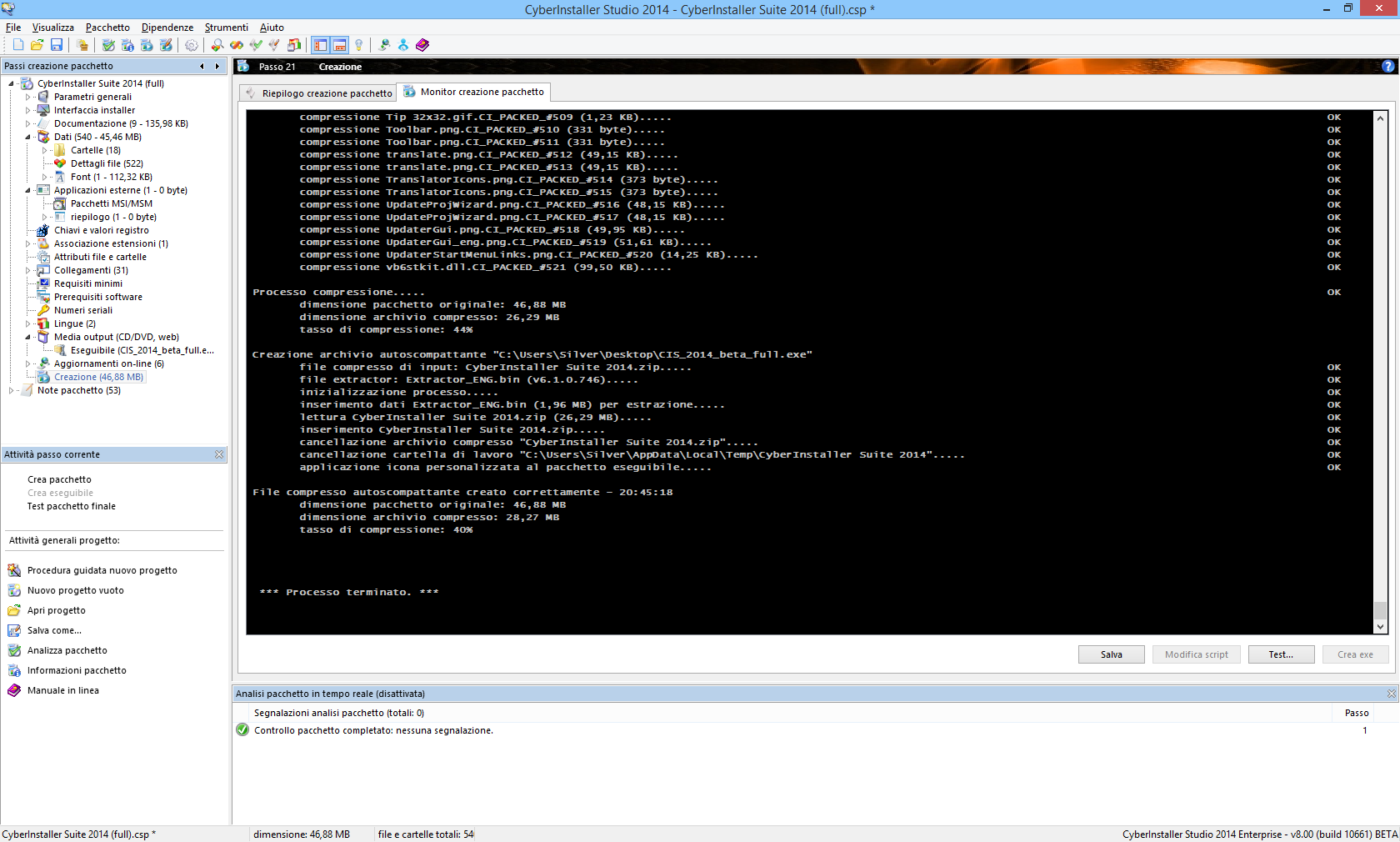The height and width of the screenshot is (842, 1400).
Task: Click the Procedura guidata wizard icon
Action: [x=14, y=570]
